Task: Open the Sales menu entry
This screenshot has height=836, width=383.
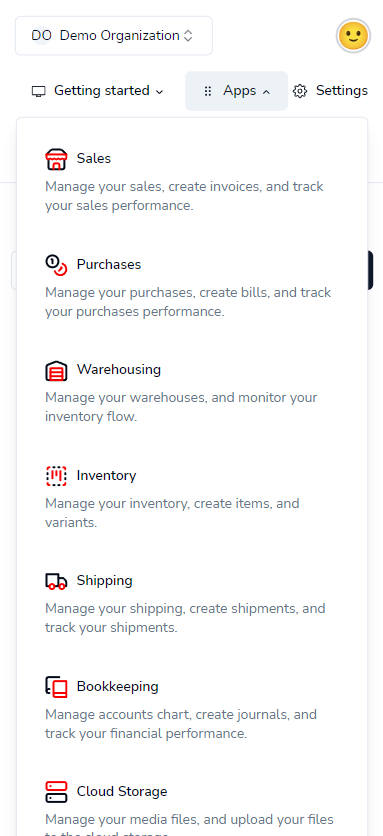Action: 192,181
